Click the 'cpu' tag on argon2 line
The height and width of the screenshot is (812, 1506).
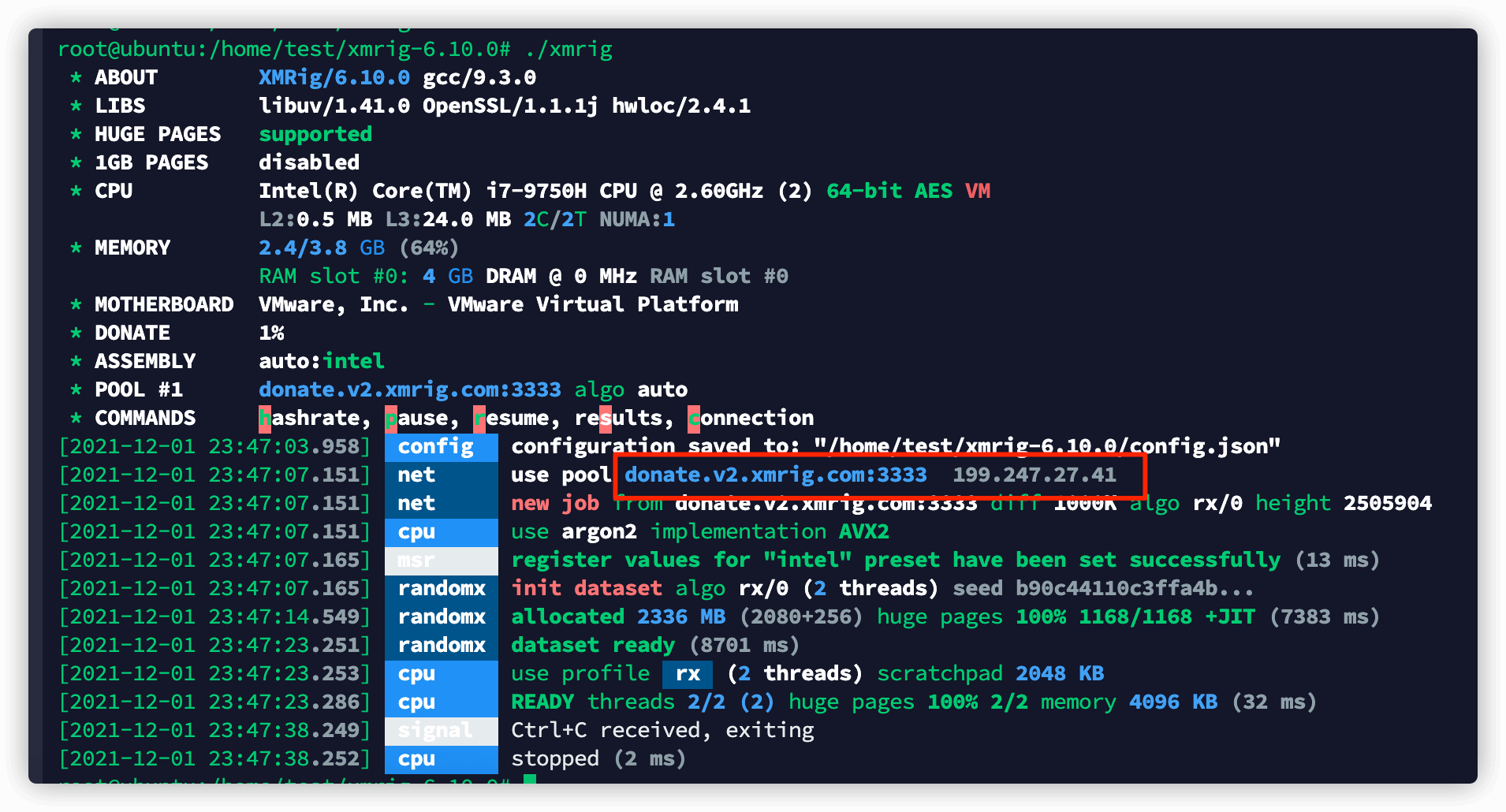click(x=442, y=531)
